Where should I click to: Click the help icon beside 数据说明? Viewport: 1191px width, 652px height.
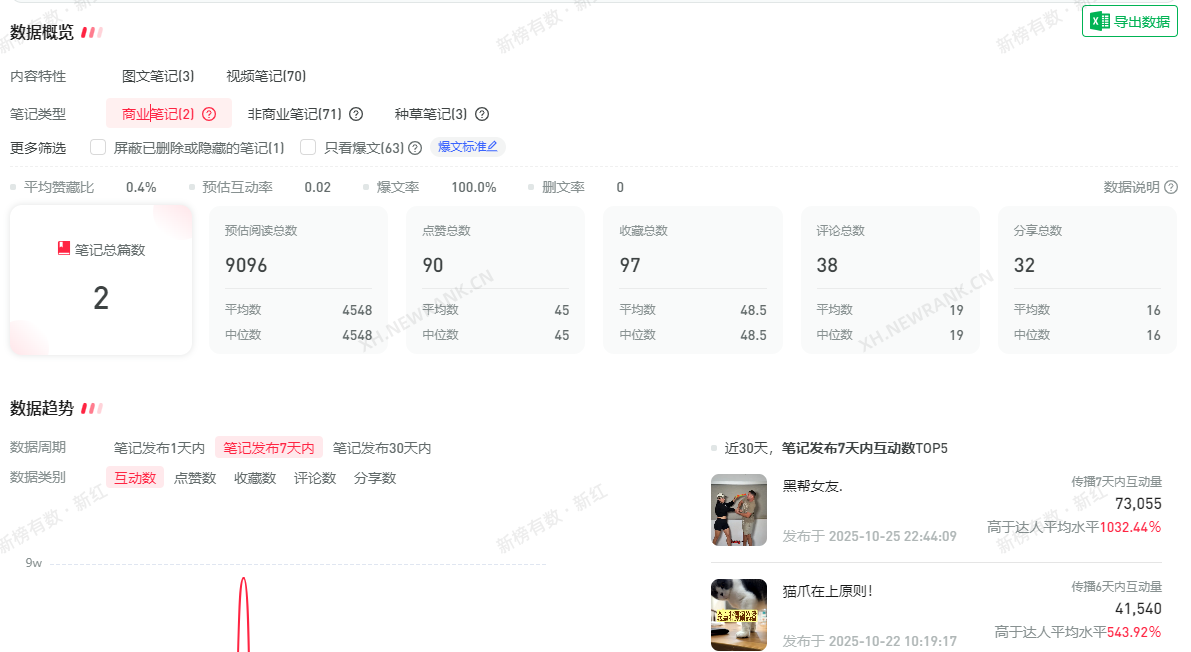[x=1171, y=187]
